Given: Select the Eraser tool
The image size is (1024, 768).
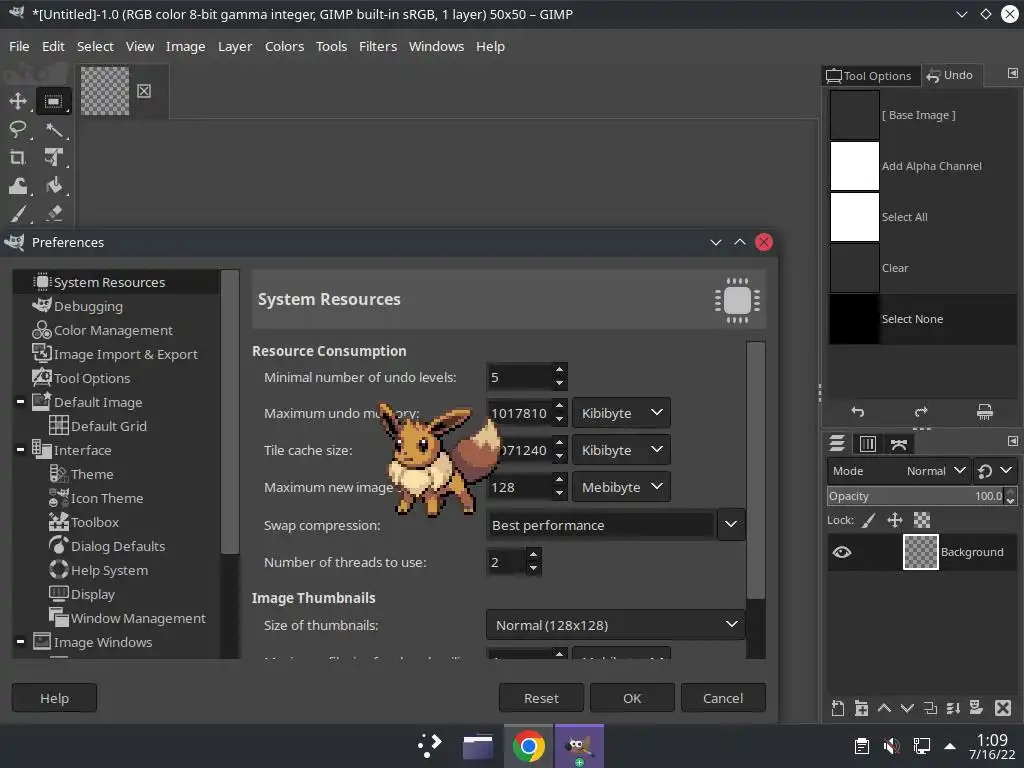Looking at the screenshot, I should pos(54,214).
